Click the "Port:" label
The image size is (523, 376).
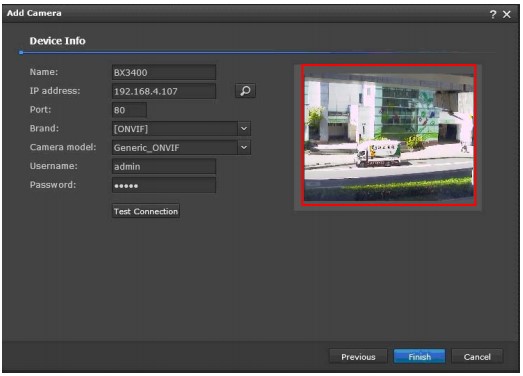[x=40, y=109]
